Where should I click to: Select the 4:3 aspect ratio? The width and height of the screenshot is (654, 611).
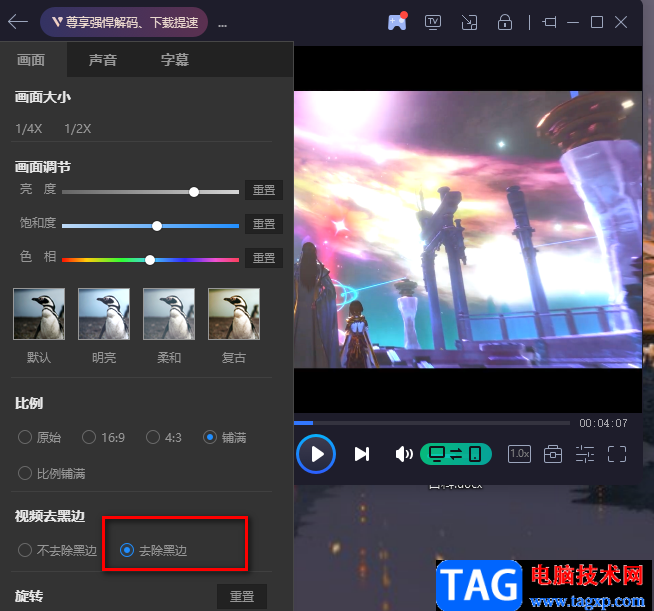164,437
